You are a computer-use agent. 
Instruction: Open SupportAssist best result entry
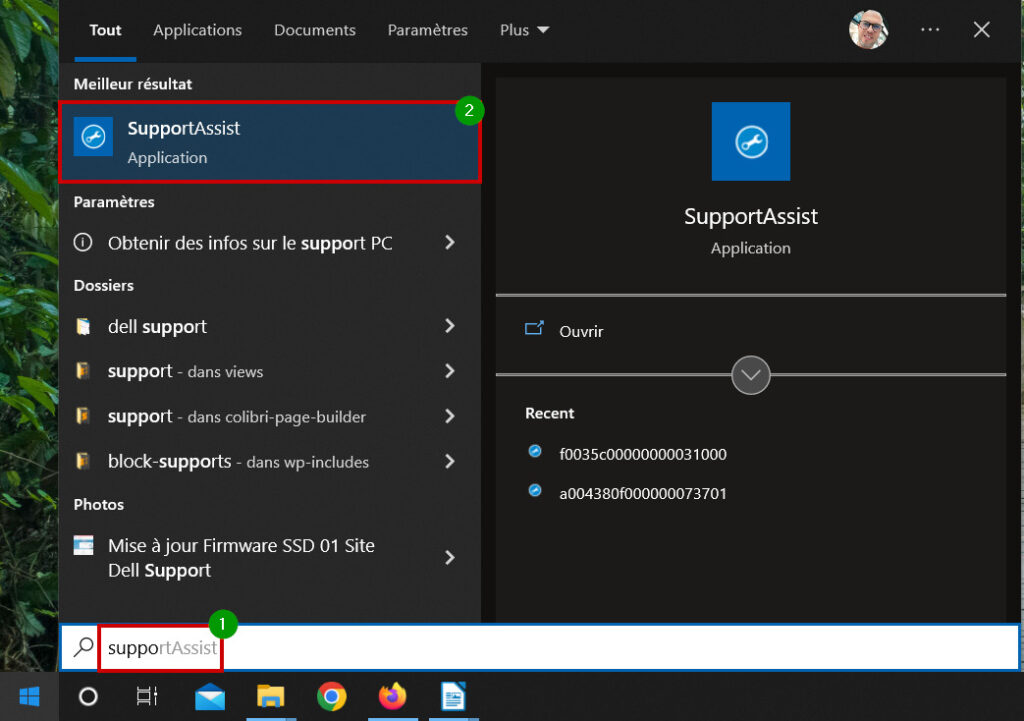tap(270, 142)
